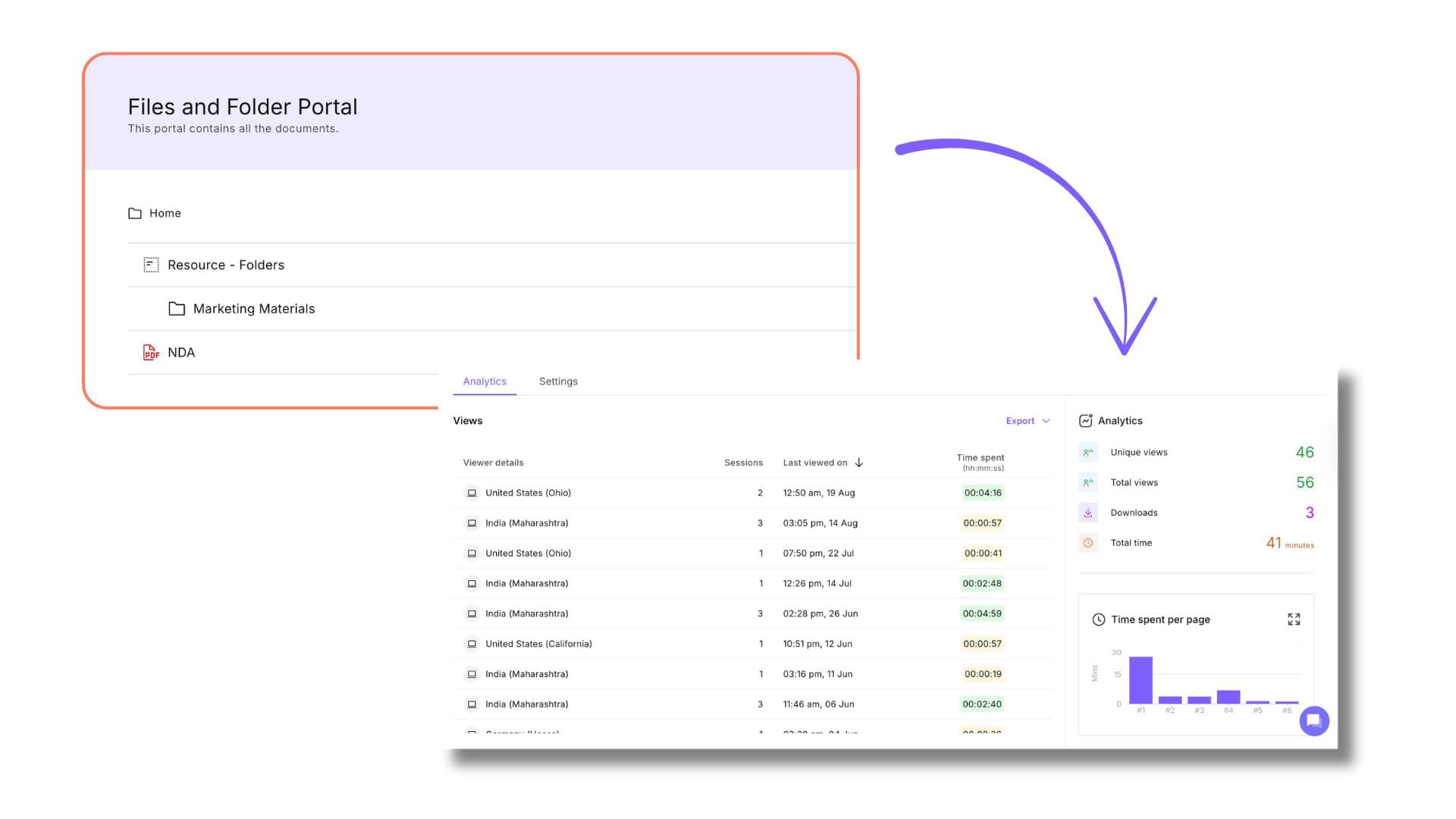This screenshot has width=1456, height=819.
Task: Switch to the Settings tab
Action: pos(558,381)
